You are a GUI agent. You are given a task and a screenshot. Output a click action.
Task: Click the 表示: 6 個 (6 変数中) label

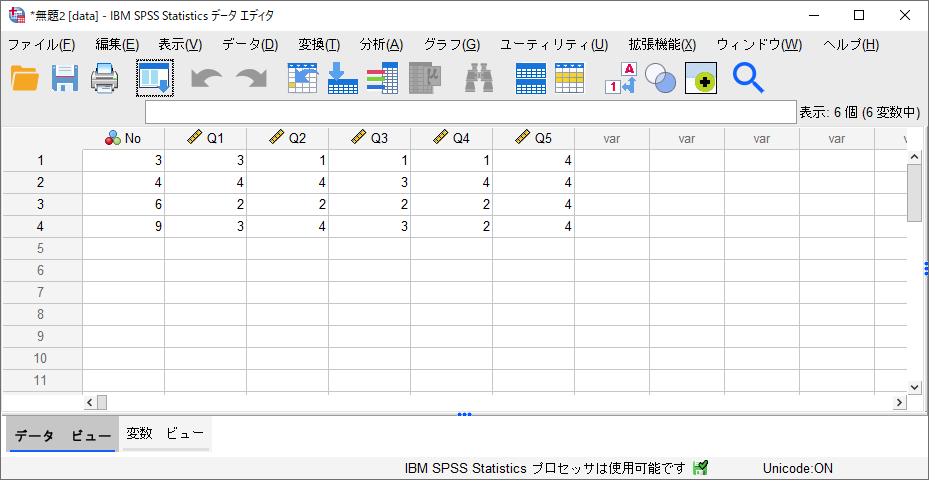click(859, 112)
